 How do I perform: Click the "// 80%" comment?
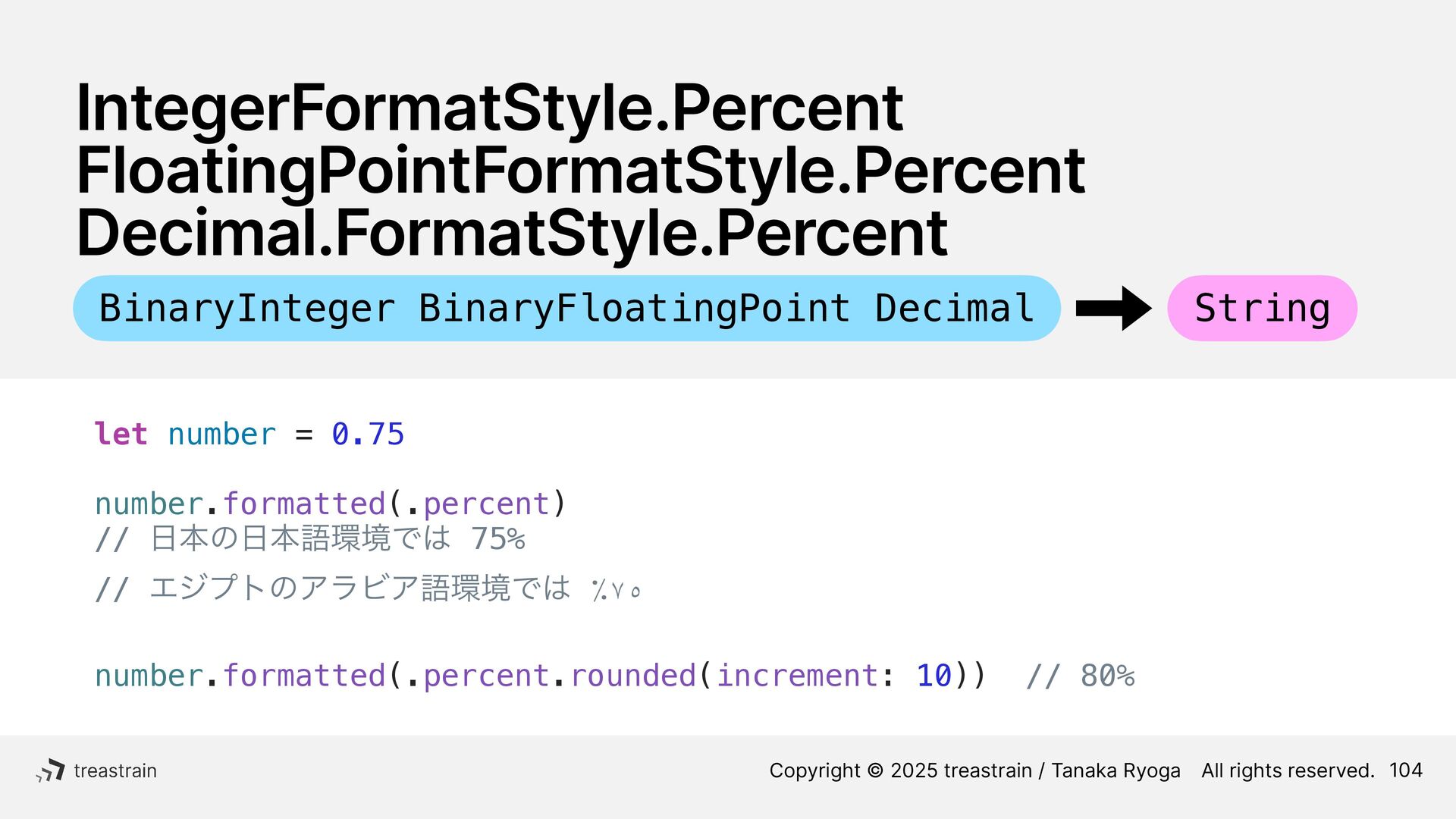click(1080, 675)
